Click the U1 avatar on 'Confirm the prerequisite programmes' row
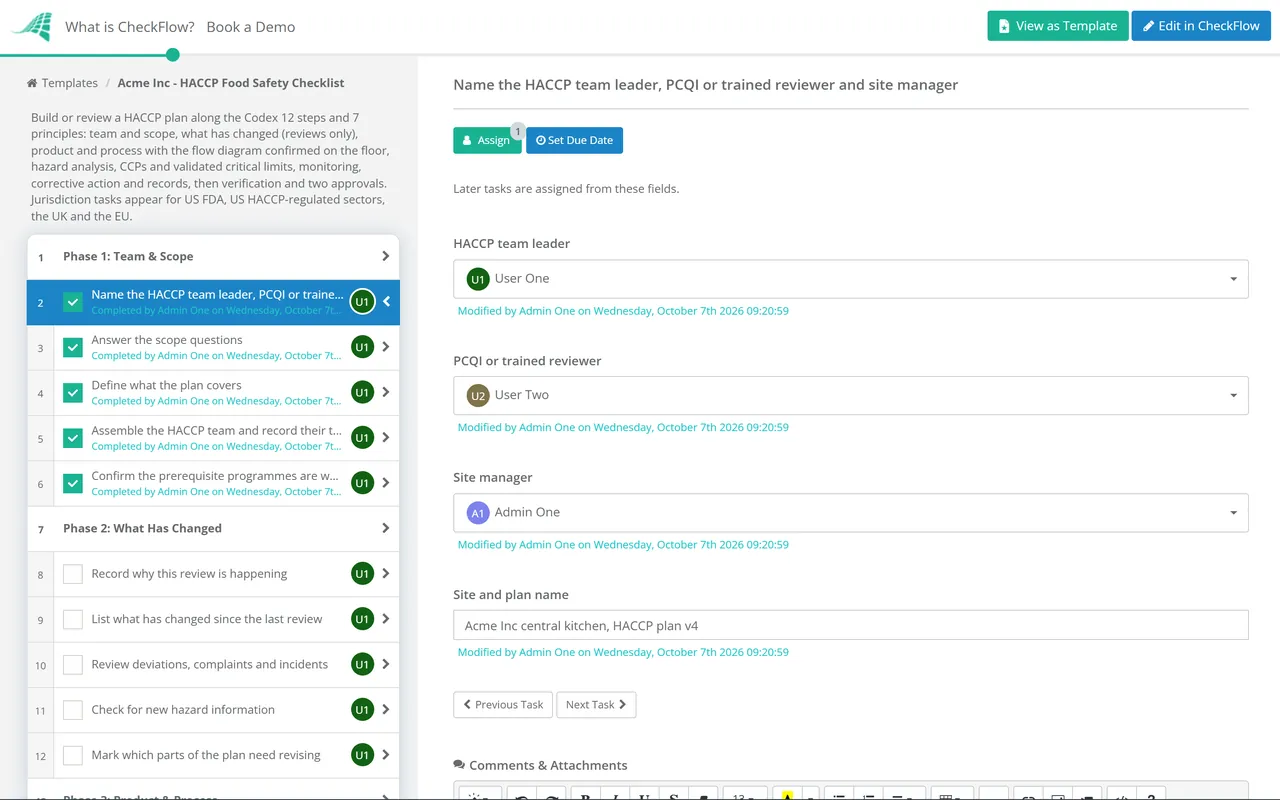This screenshot has height=800, width=1280. click(362, 483)
